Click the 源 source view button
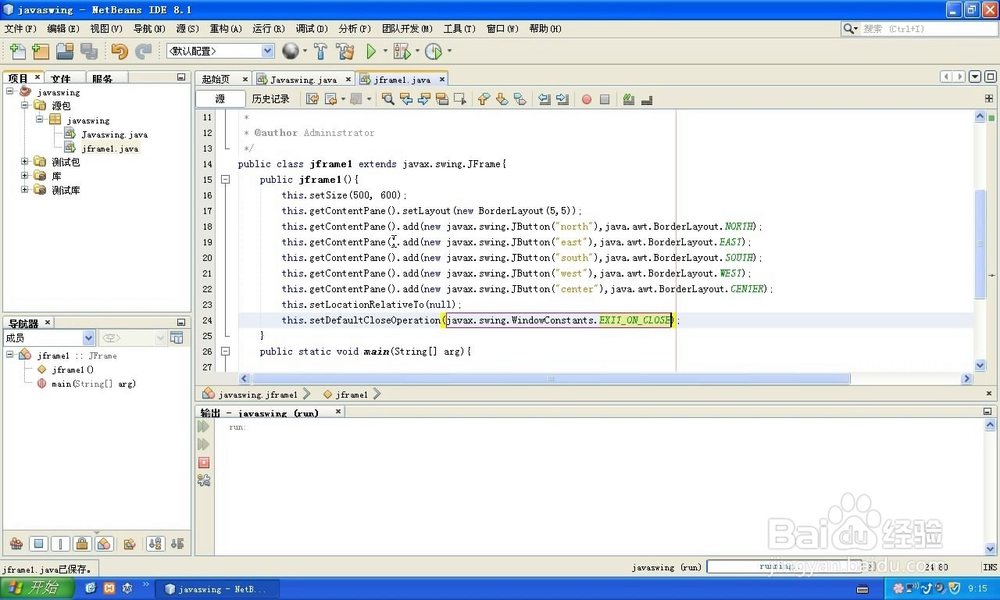The image size is (1000, 600). tap(220, 99)
